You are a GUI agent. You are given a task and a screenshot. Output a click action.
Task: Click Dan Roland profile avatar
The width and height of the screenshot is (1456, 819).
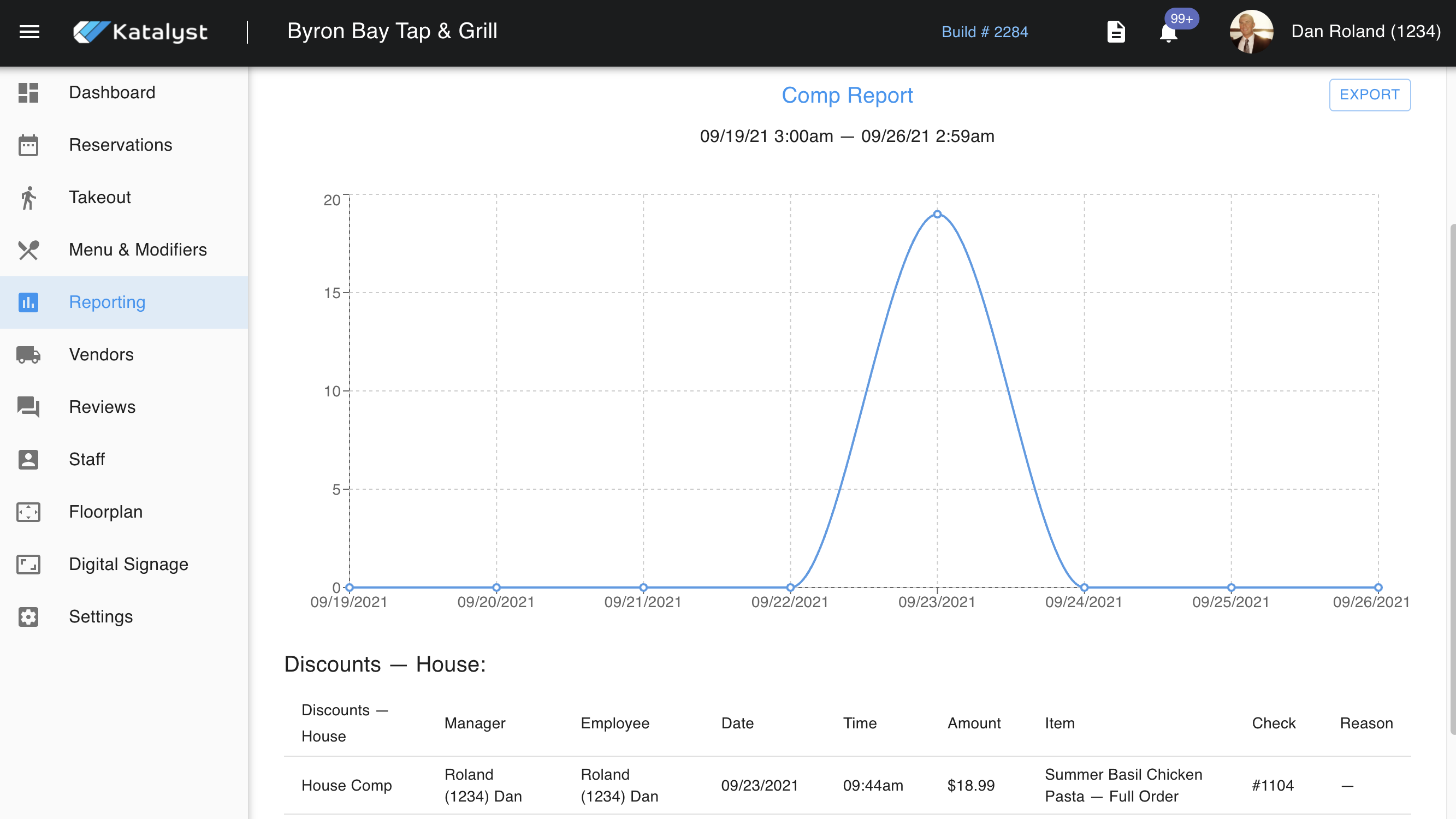(1251, 32)
